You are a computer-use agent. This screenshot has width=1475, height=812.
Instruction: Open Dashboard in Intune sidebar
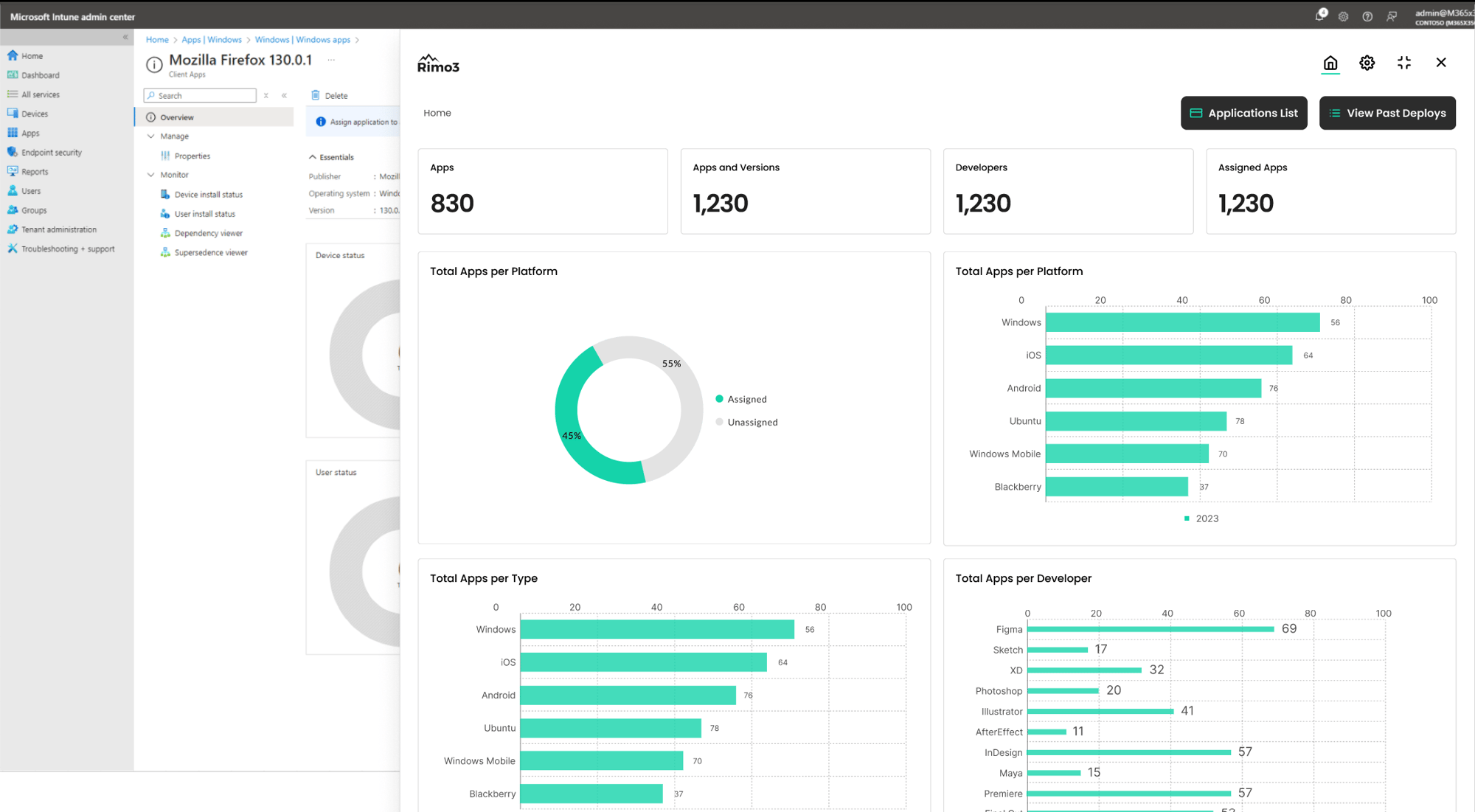[40, 75]
